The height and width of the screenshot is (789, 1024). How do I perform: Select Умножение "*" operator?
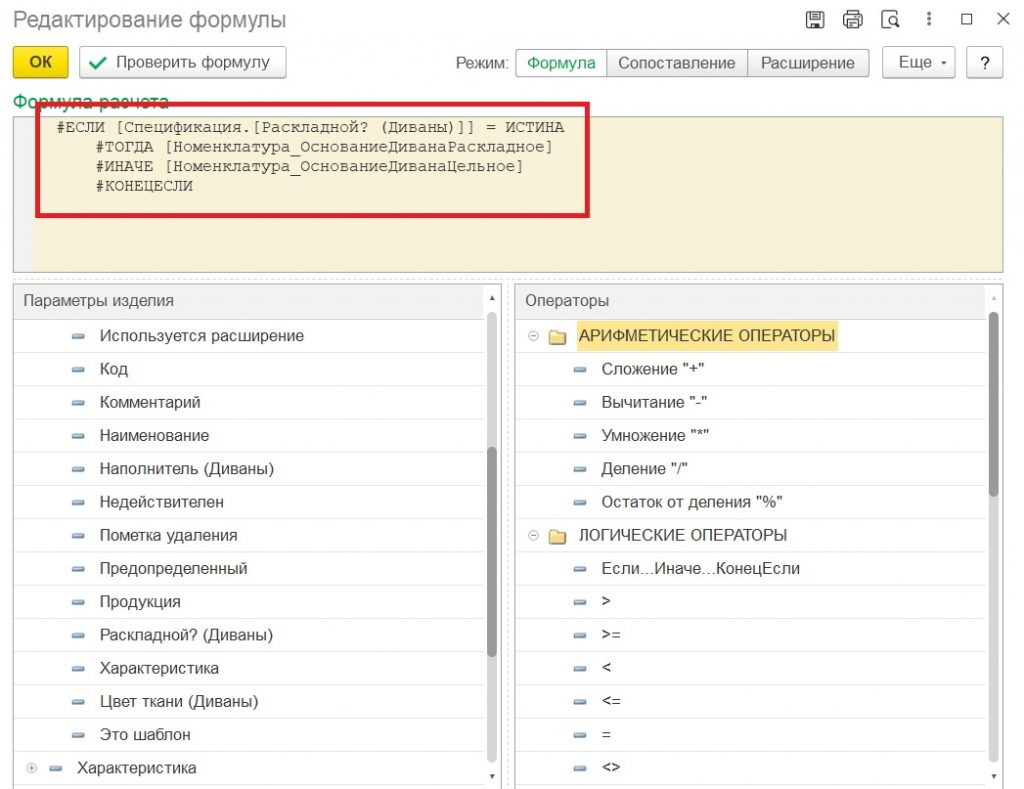point(750,436)
